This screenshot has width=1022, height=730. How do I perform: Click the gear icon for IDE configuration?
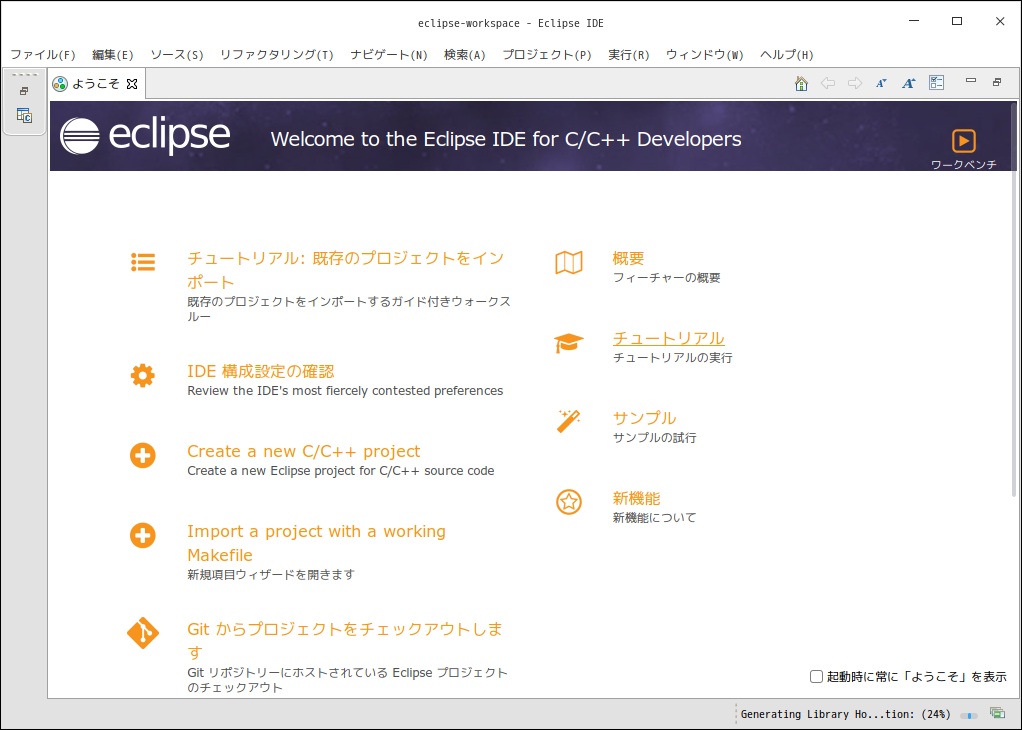coord(143,376)
